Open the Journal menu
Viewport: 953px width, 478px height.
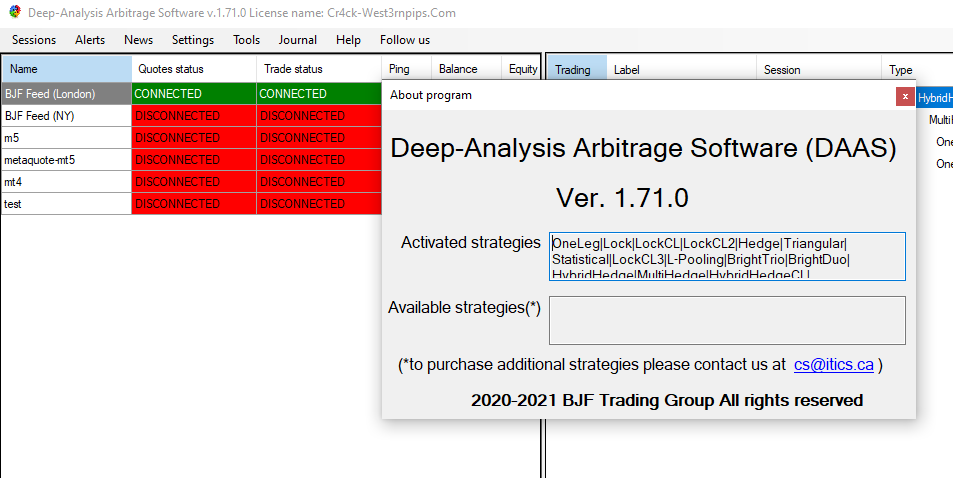click(298, 40)
